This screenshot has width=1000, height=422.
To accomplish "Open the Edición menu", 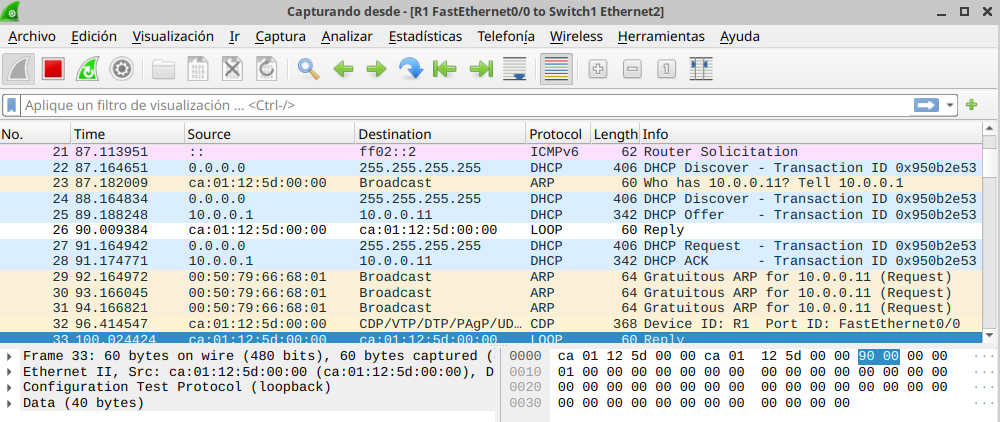I will tap(94, 36).
